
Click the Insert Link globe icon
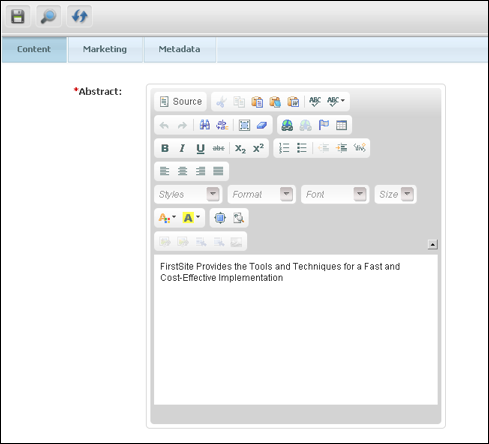pos(287,125)
